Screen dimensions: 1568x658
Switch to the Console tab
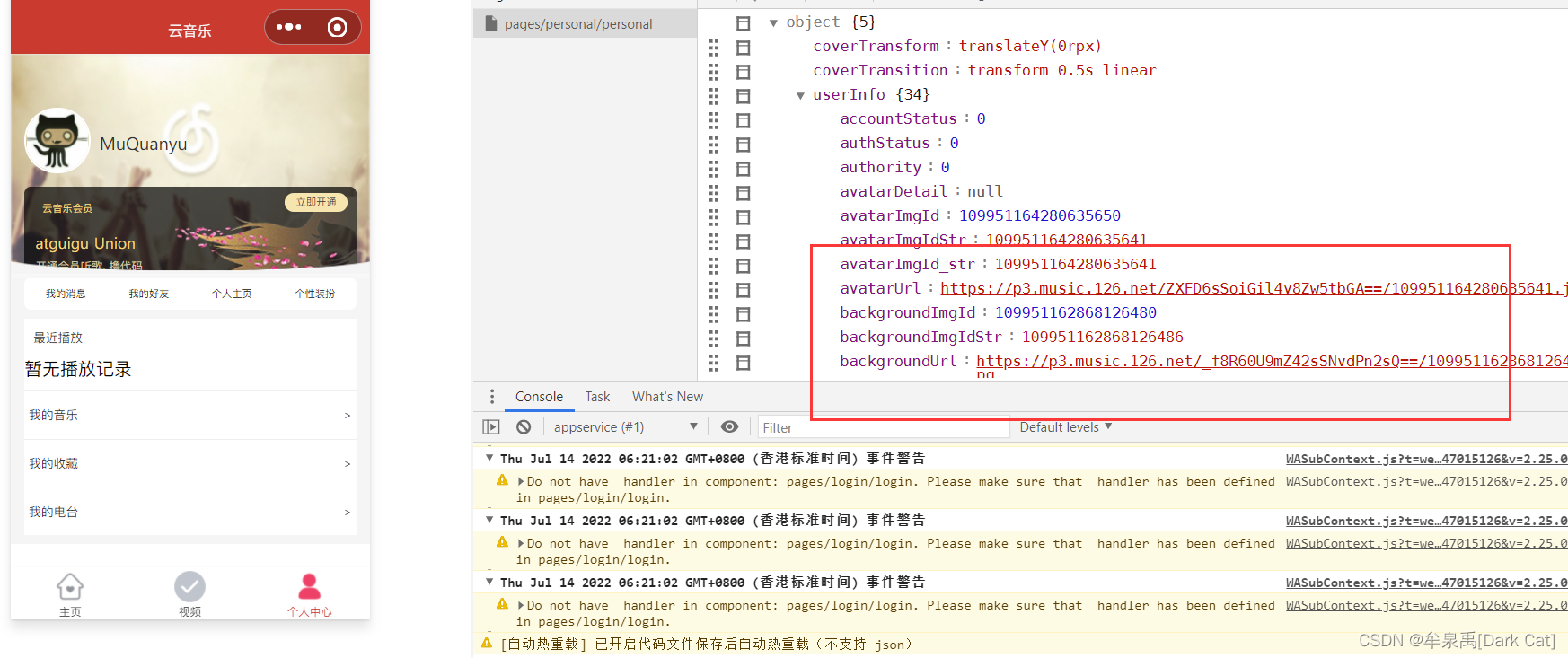539,397
